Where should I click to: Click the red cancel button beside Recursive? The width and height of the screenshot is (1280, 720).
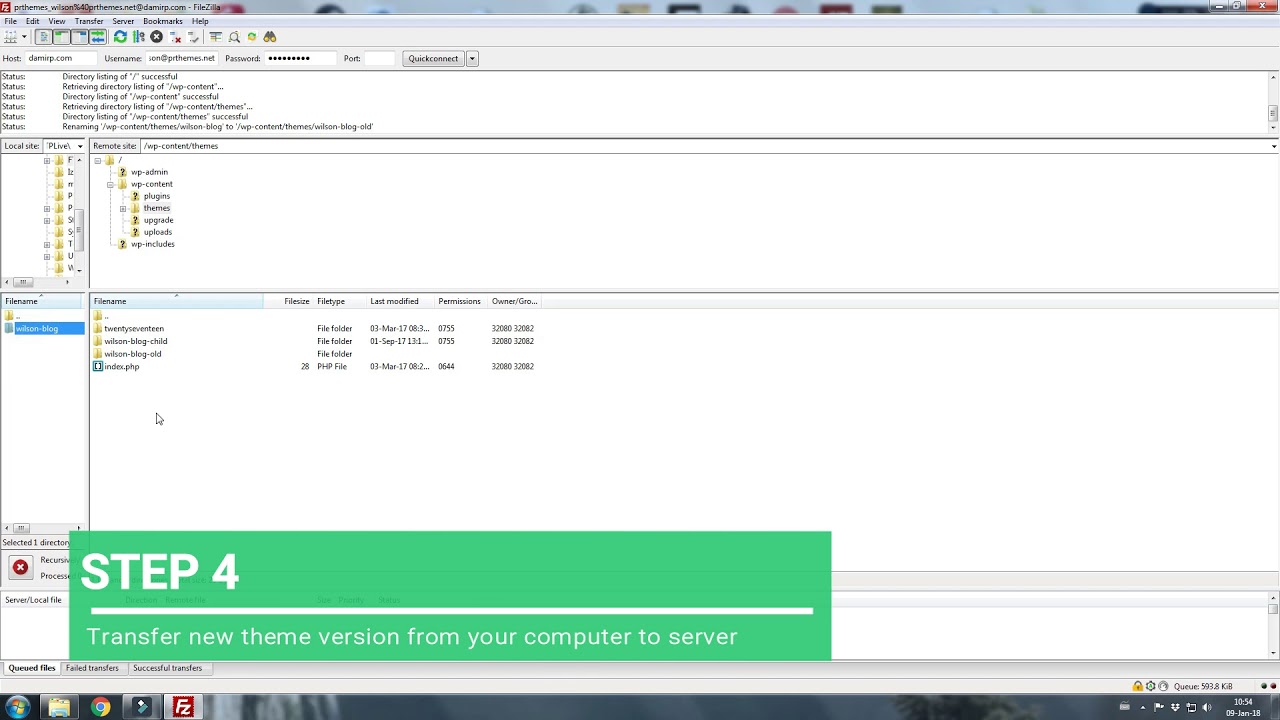click(x=20, y=567)
